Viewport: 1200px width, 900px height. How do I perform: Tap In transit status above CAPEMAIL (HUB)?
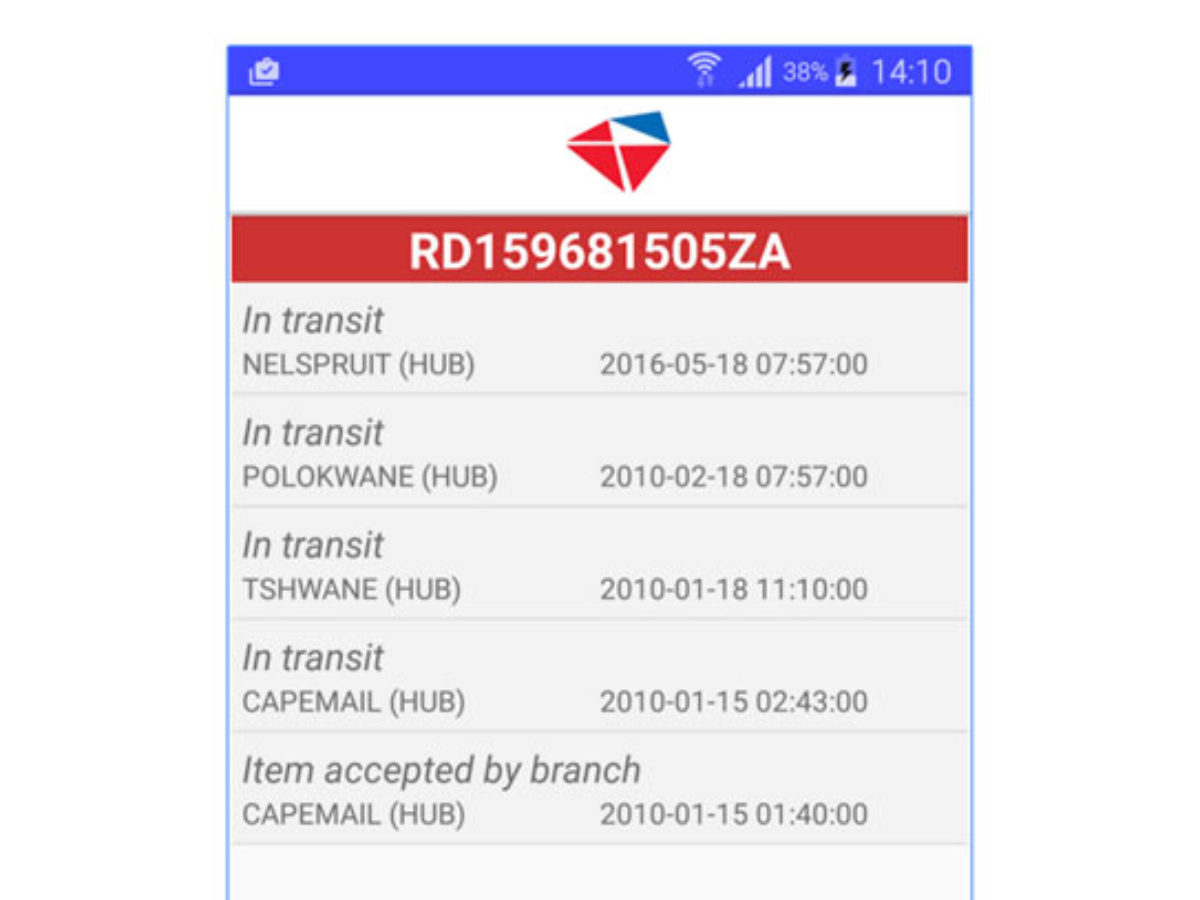[x=313, y=658]
